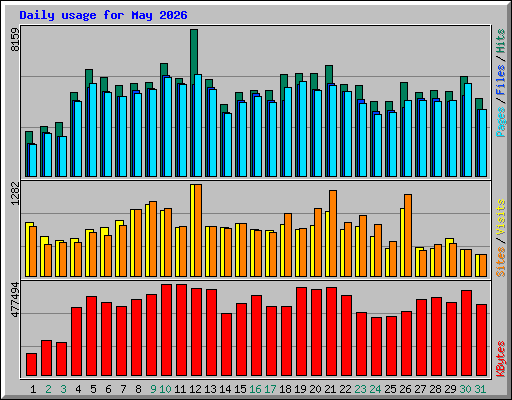The width and height of the screenshot is (512, 400).
Task: Select day 30 on the x-axis
Action: click(x=465, y=389)
